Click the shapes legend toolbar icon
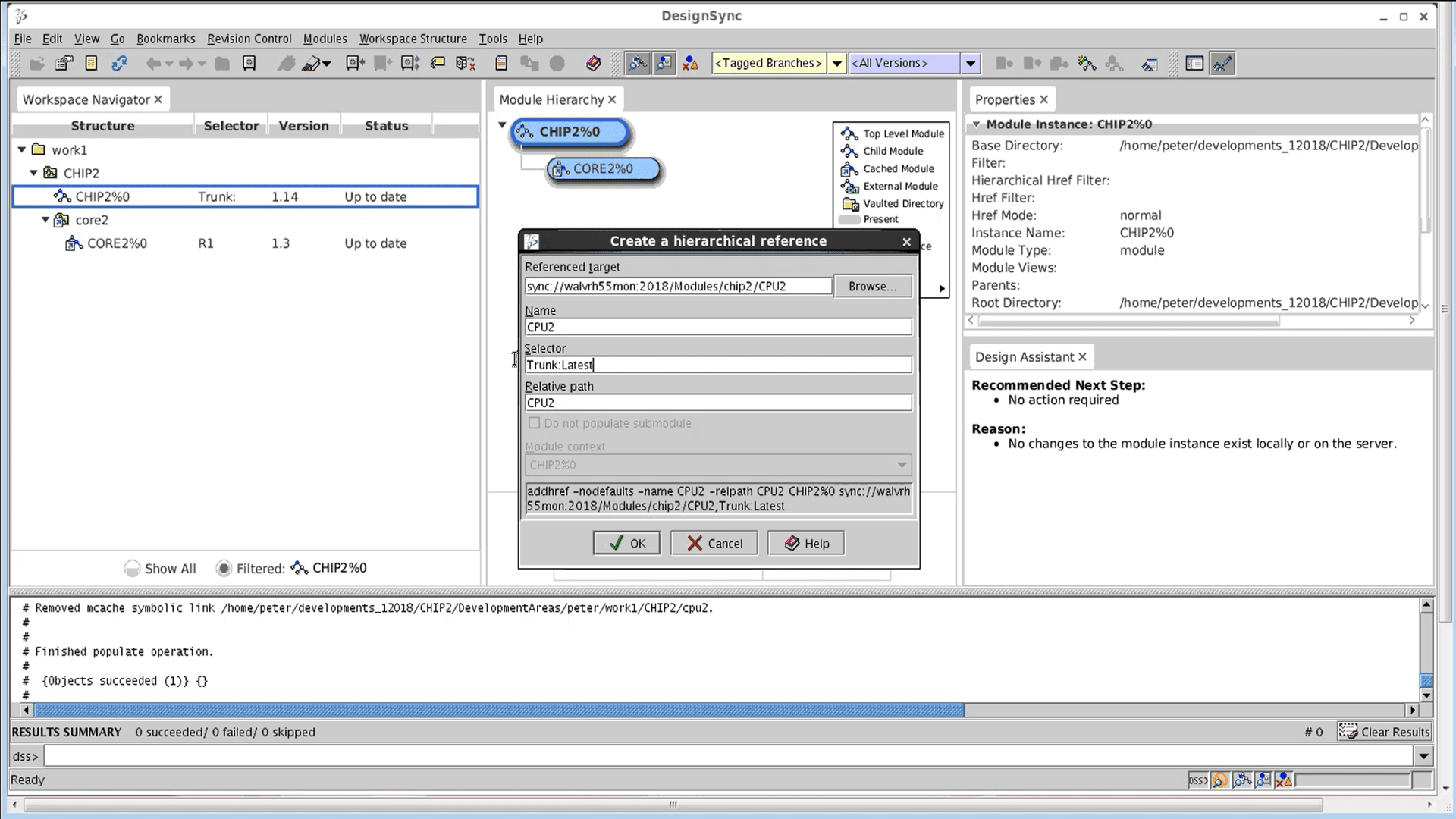This screenshot has height=819, width=1456. pos(690,64)
